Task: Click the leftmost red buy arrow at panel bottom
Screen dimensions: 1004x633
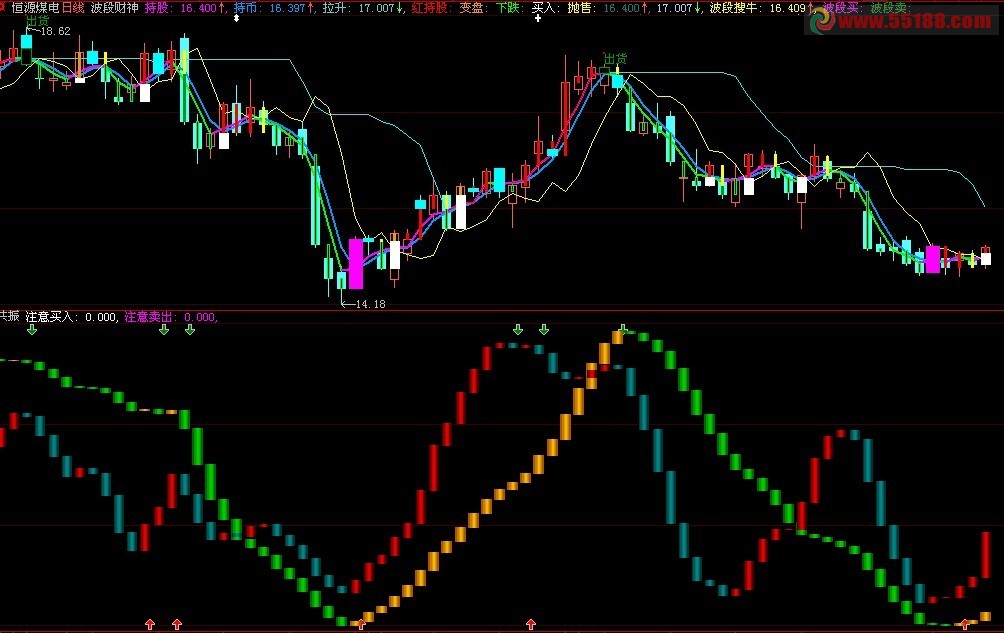Action: click(150, 624)
